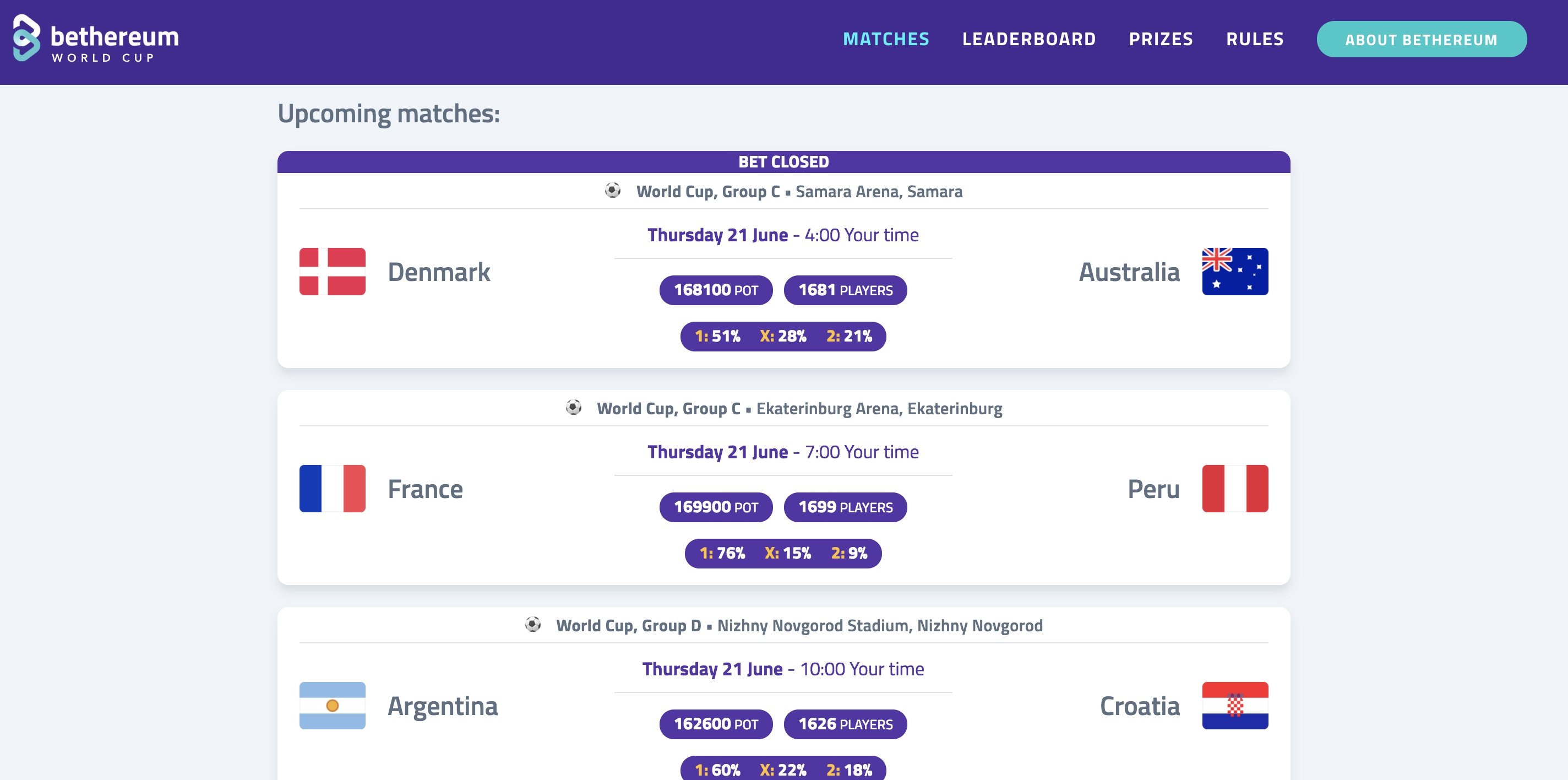Go to the Leaderboard page
Image resolution: width=1568 pixels, height=780 pixels.
pos(1028,39)
